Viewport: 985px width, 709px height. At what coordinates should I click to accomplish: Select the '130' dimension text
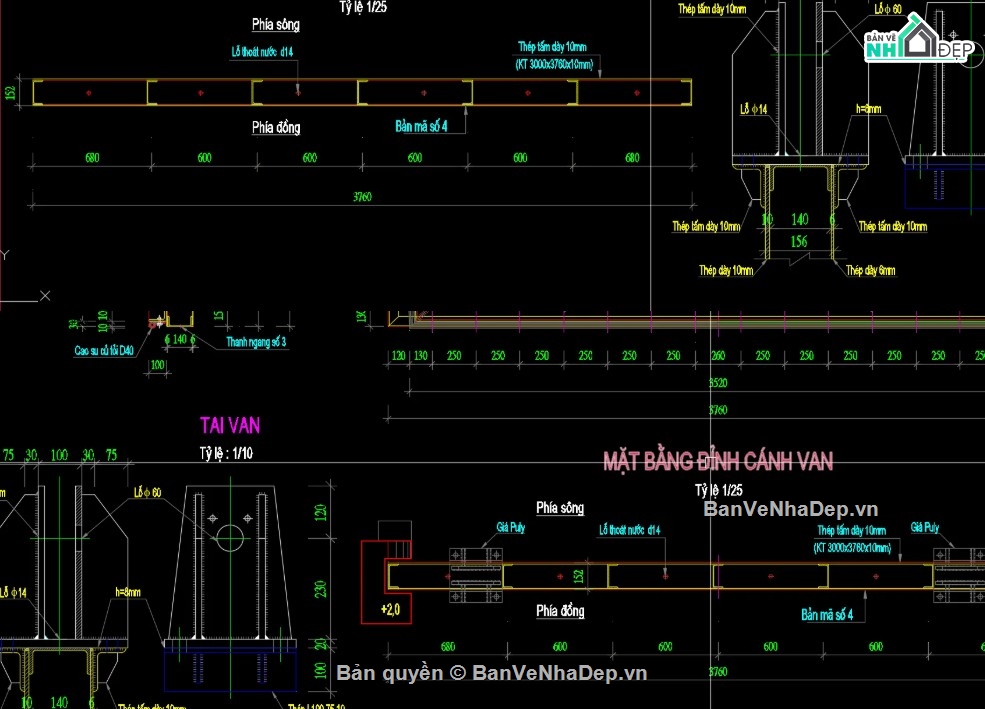[421, 355]
